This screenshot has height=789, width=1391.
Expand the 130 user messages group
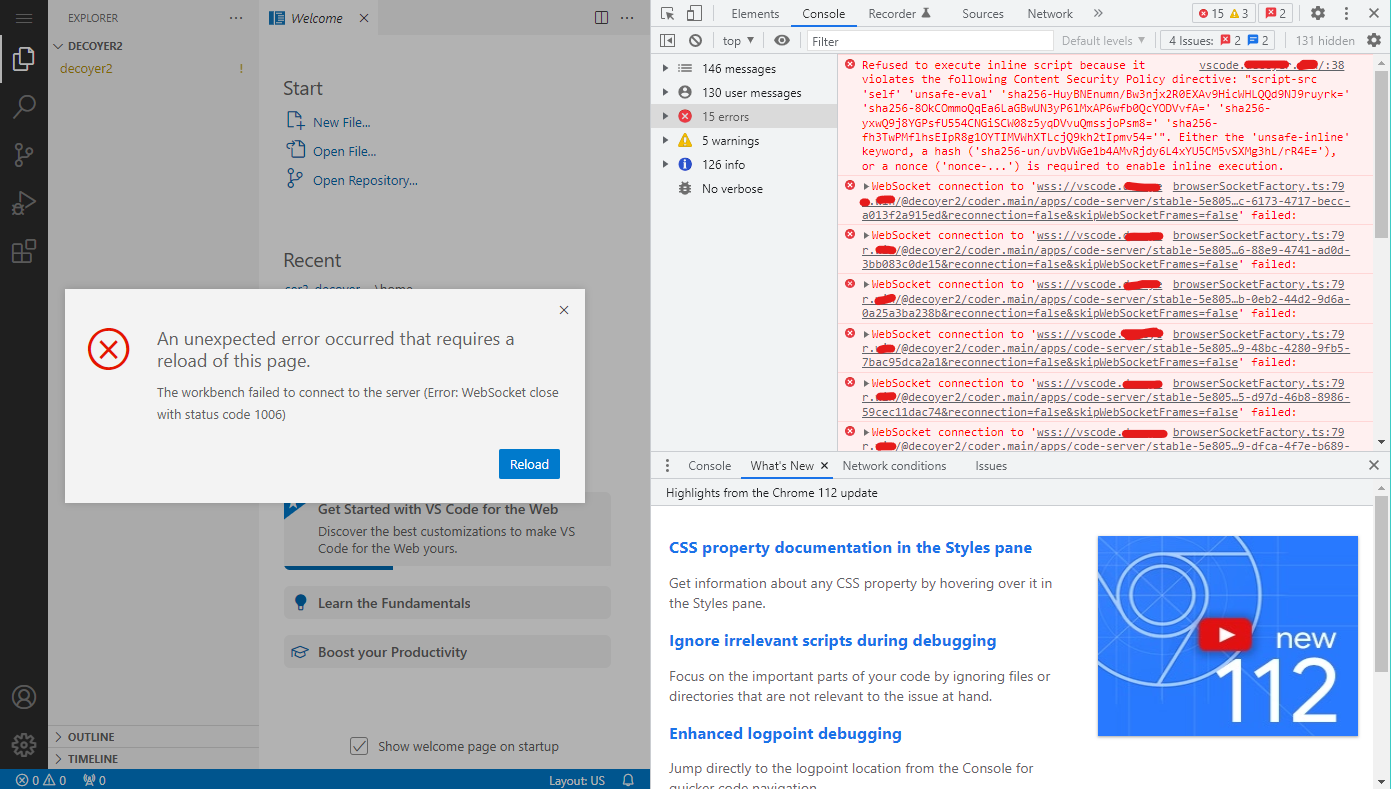click(666, 93)
